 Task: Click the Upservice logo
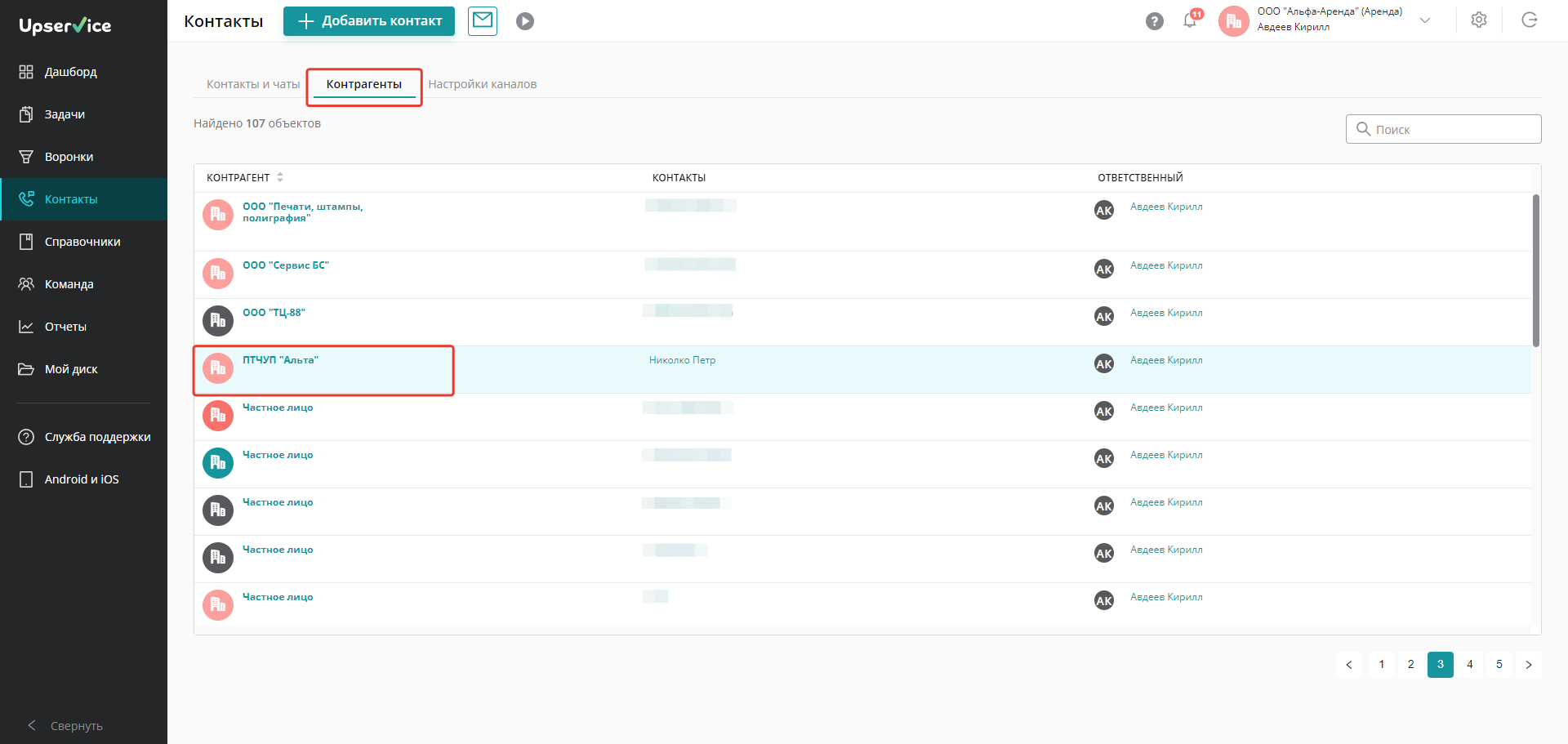(65, 26)
